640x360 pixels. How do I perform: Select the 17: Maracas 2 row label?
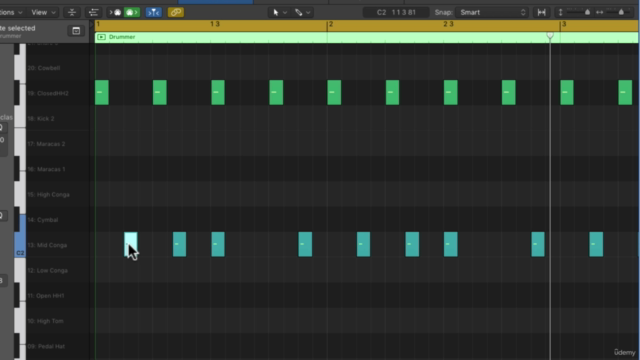(46, 144)
